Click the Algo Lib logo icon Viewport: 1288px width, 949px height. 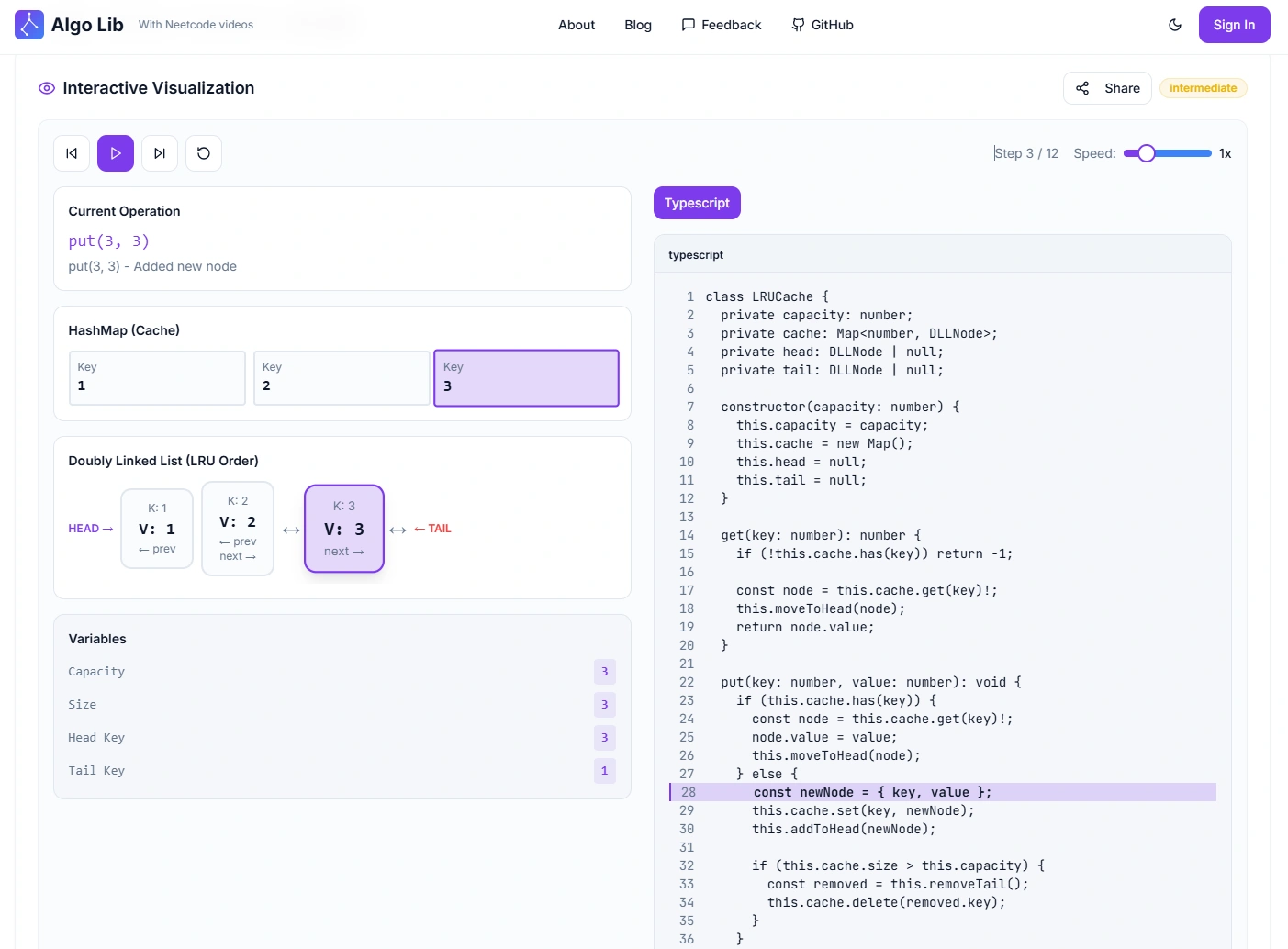(x=29, y=25)
